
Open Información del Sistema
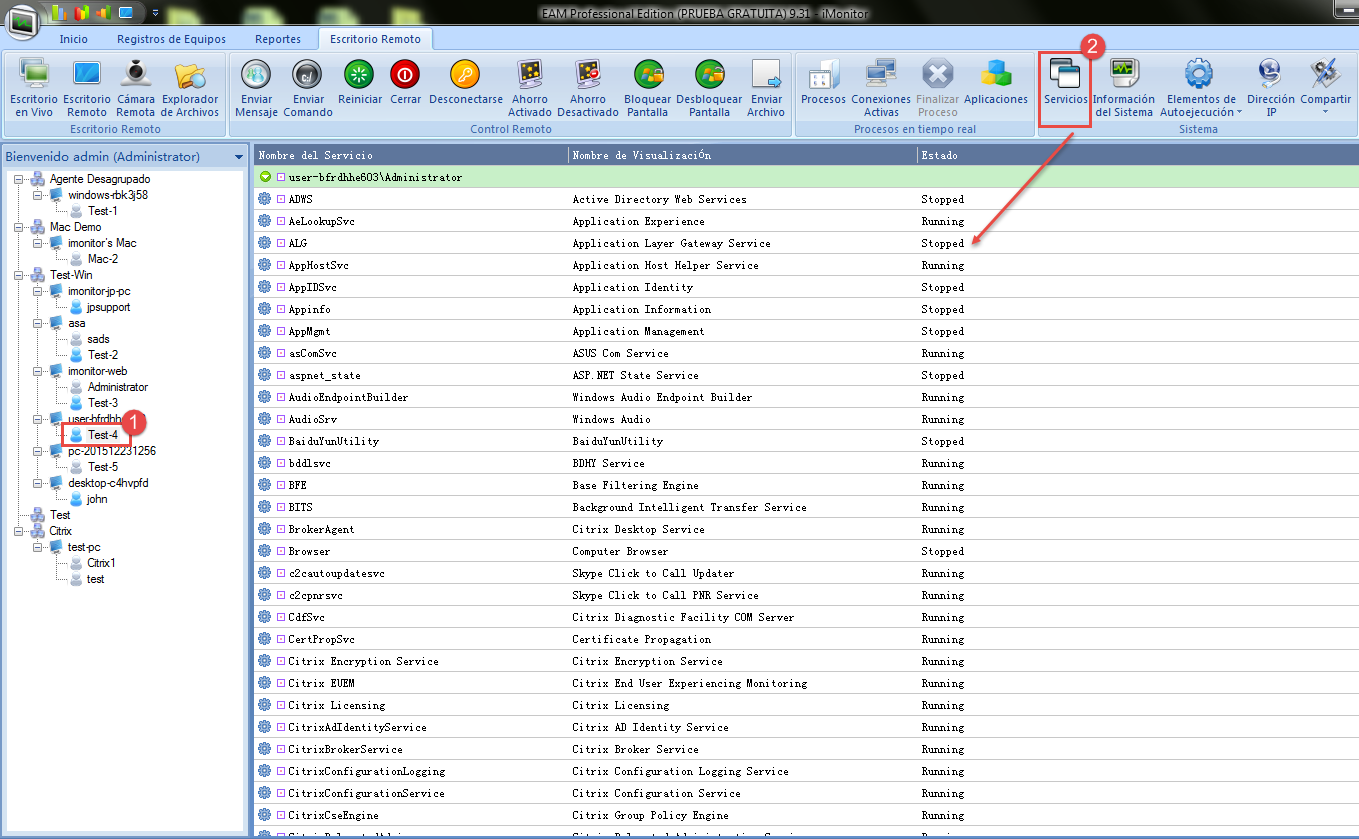pos(1123,86)
